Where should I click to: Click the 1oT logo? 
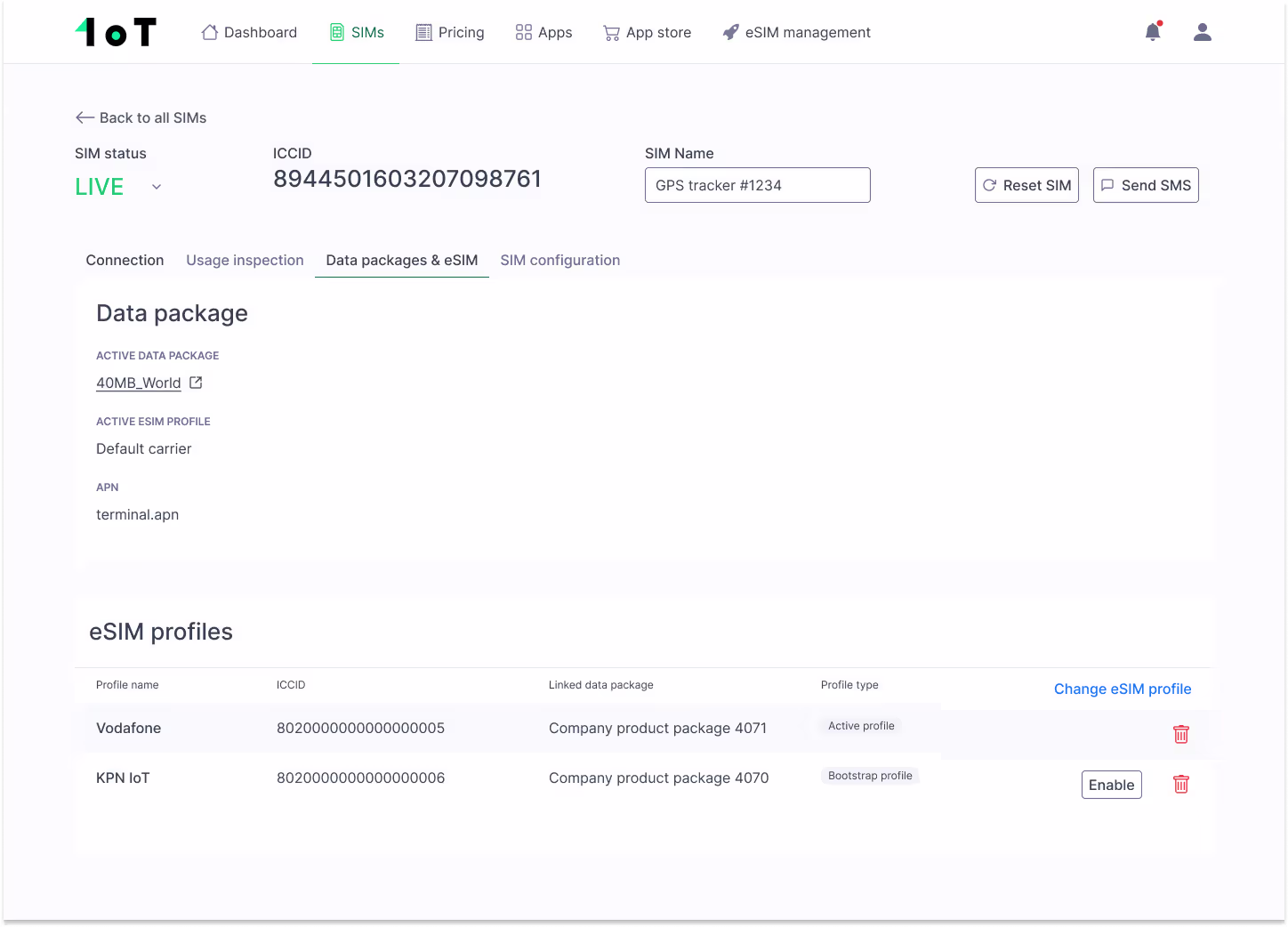coord(116,32)
